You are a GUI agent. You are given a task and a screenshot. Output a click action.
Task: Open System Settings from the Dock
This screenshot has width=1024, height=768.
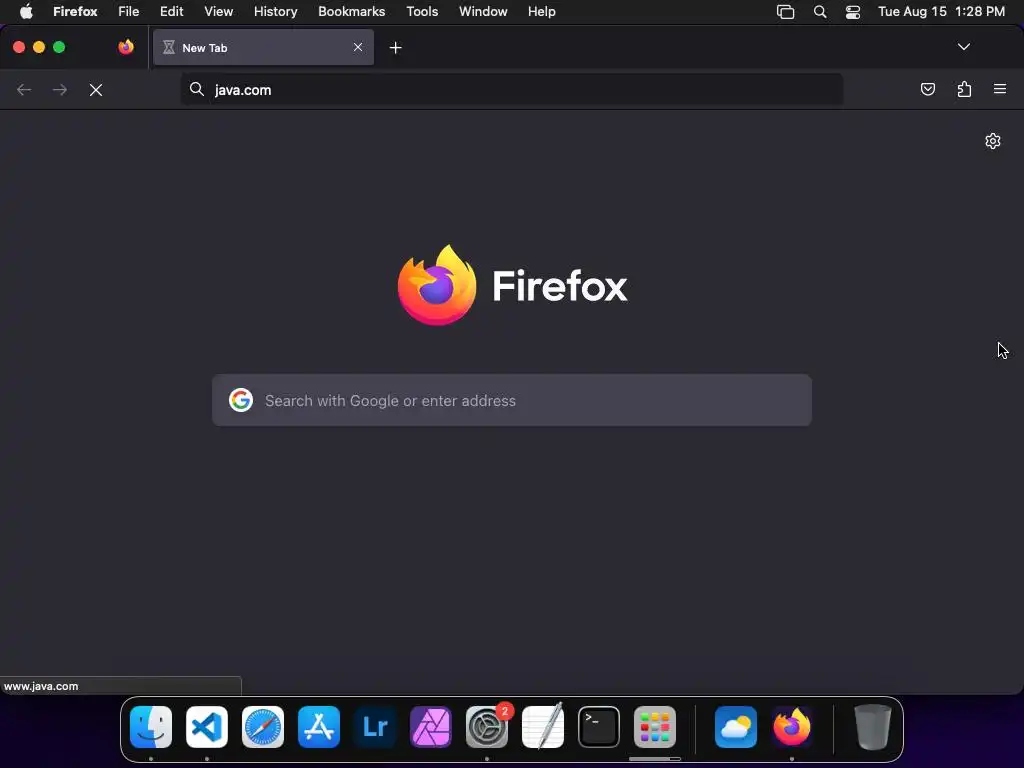pyautogui.click(x=487, y=727)
